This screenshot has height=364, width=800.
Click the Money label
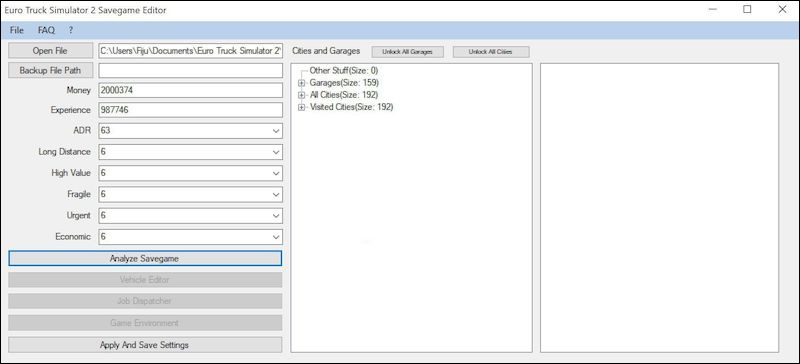tap(79, 90)
